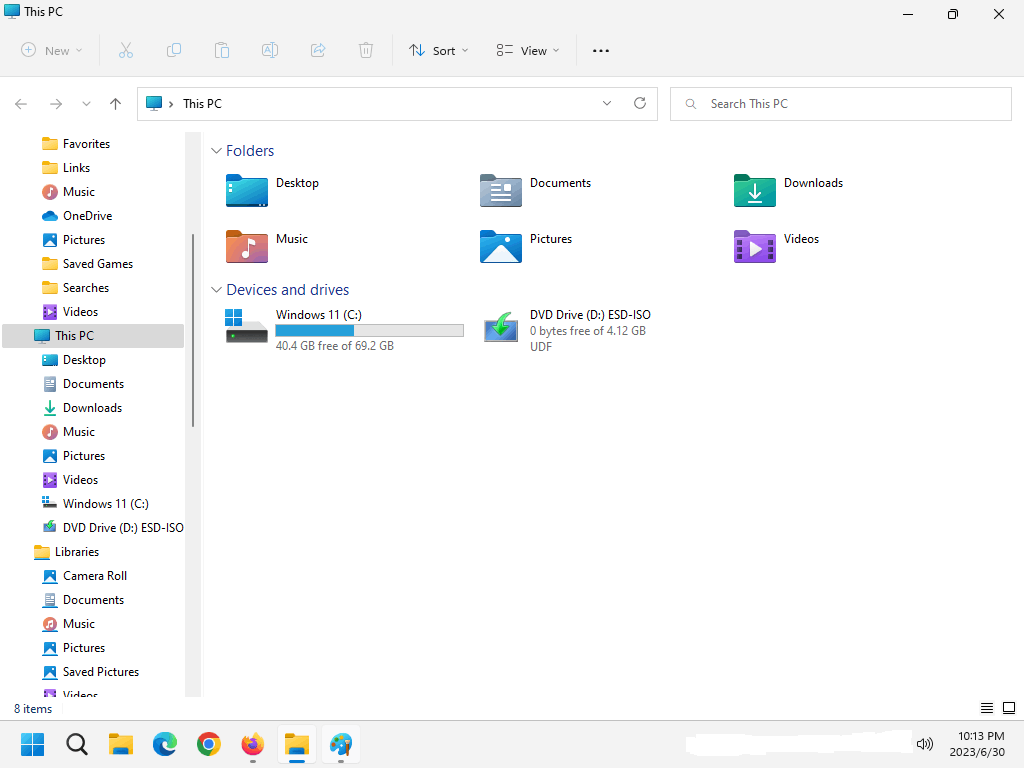Switch to details view in status bar
The height and width of the screenshot is (768, 1024).
(987, 708)
